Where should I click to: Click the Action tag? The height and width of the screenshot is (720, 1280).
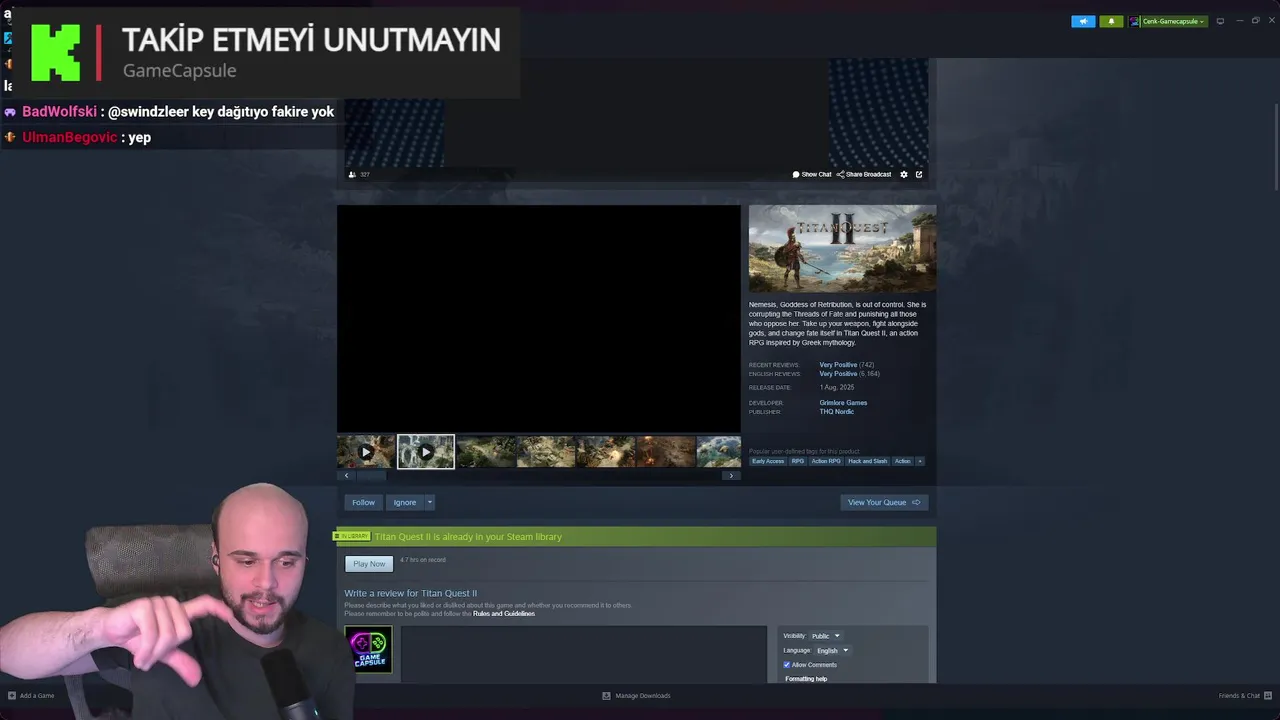pos(902,461)
